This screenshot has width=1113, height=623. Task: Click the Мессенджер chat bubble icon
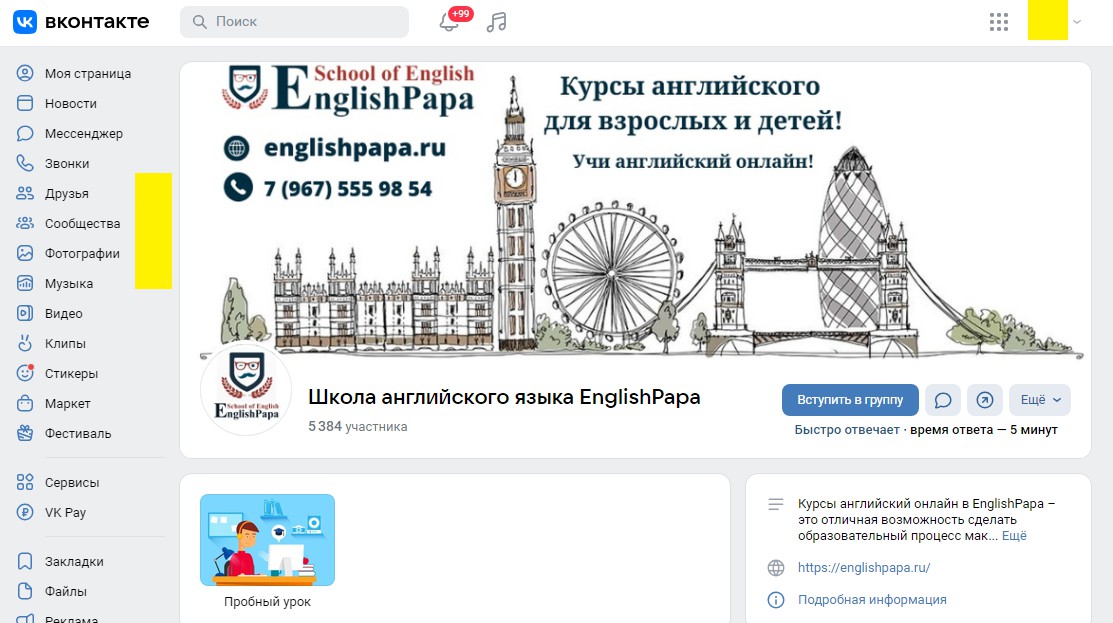[25, 133]
